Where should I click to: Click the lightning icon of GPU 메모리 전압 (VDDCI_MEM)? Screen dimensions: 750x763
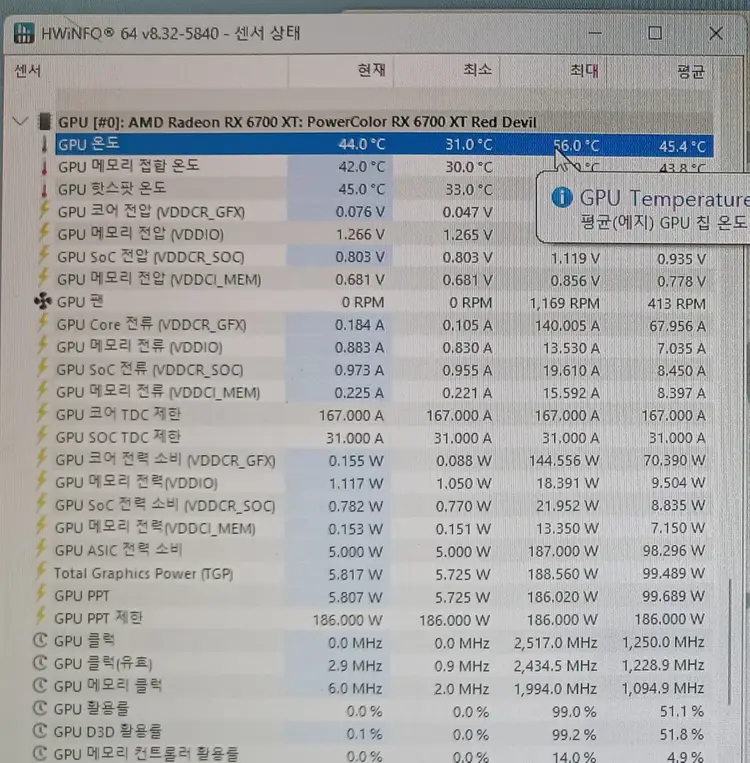coord(43,279)
